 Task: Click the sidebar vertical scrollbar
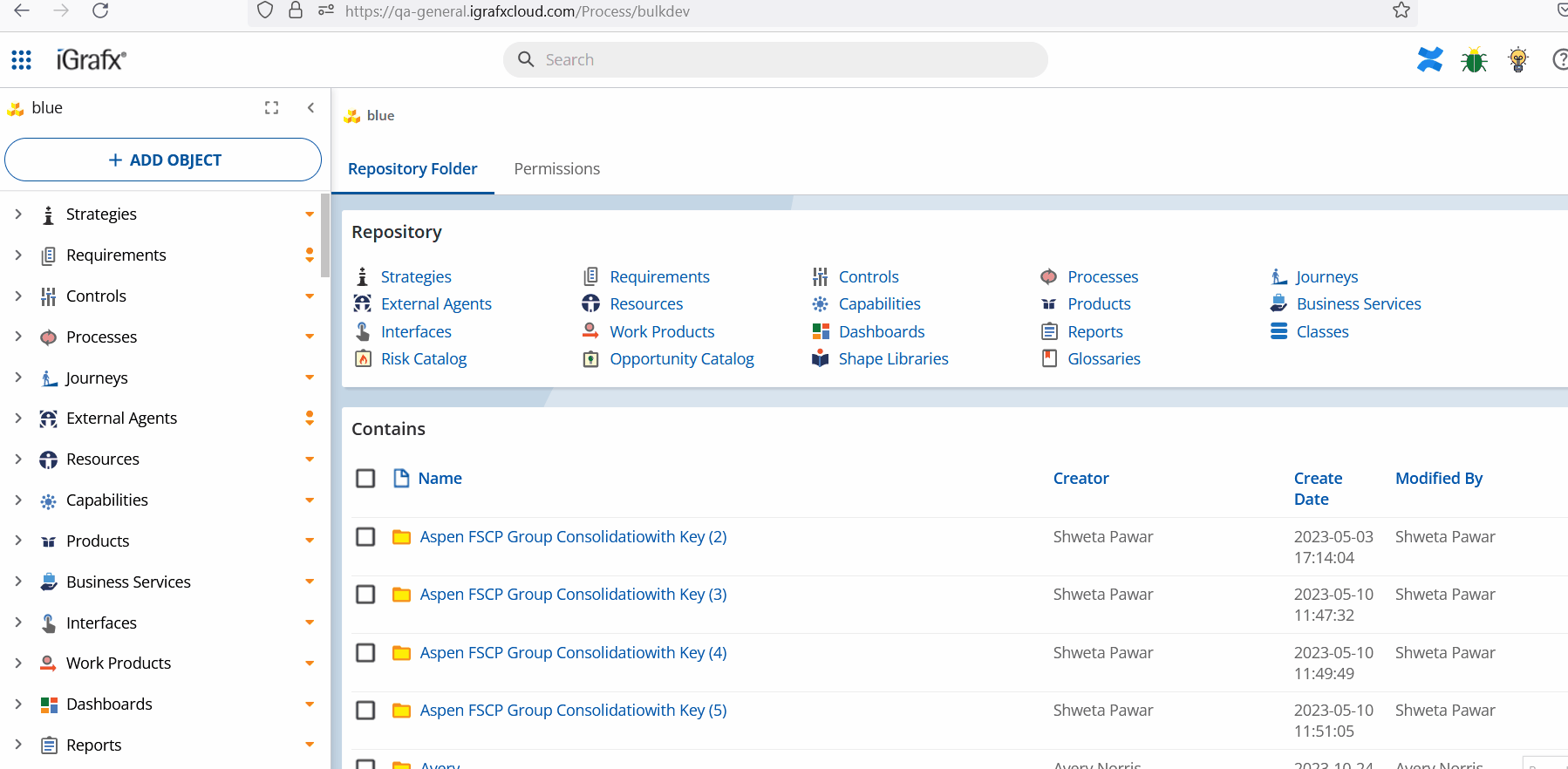point(325,235)
